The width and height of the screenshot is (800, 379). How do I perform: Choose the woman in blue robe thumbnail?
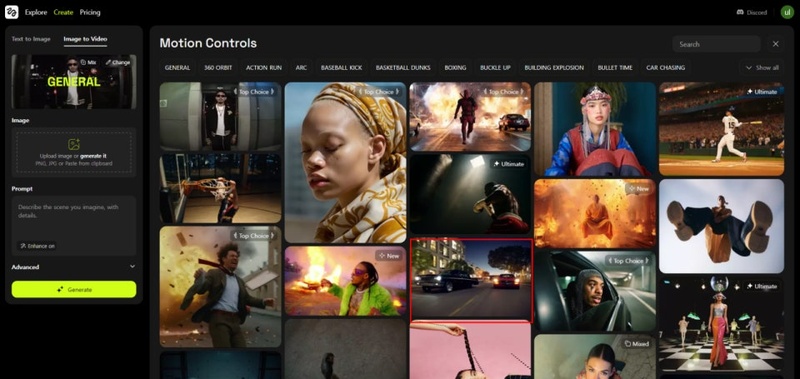click(x=595, y=129)
